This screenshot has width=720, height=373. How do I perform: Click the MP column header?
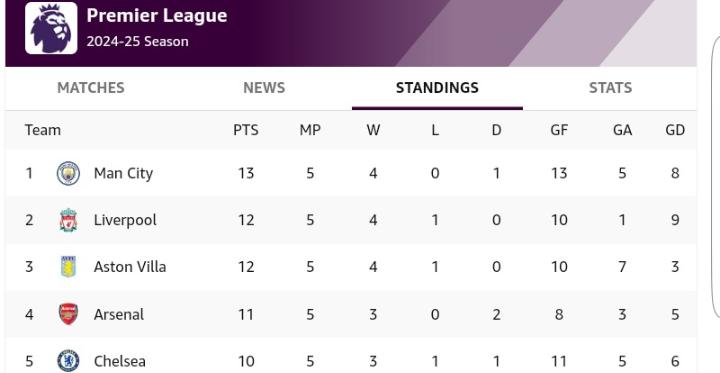point(310,130)
